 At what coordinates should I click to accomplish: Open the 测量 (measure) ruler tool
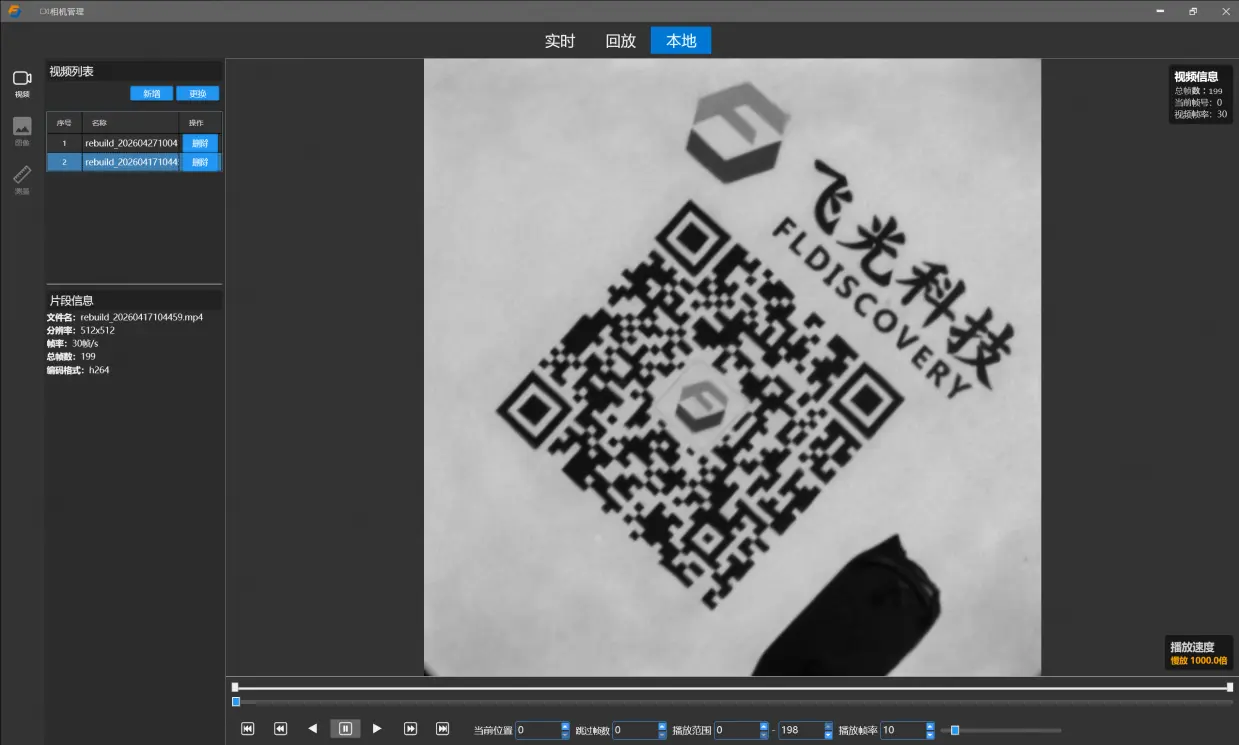pyautogui.click(x=22, y=180)
